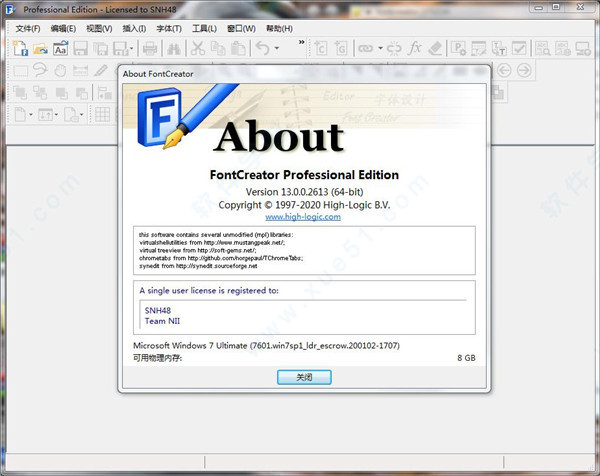Click the Exclude contours icon
Viewport: 600px width, 476px height.
point(40,93)
